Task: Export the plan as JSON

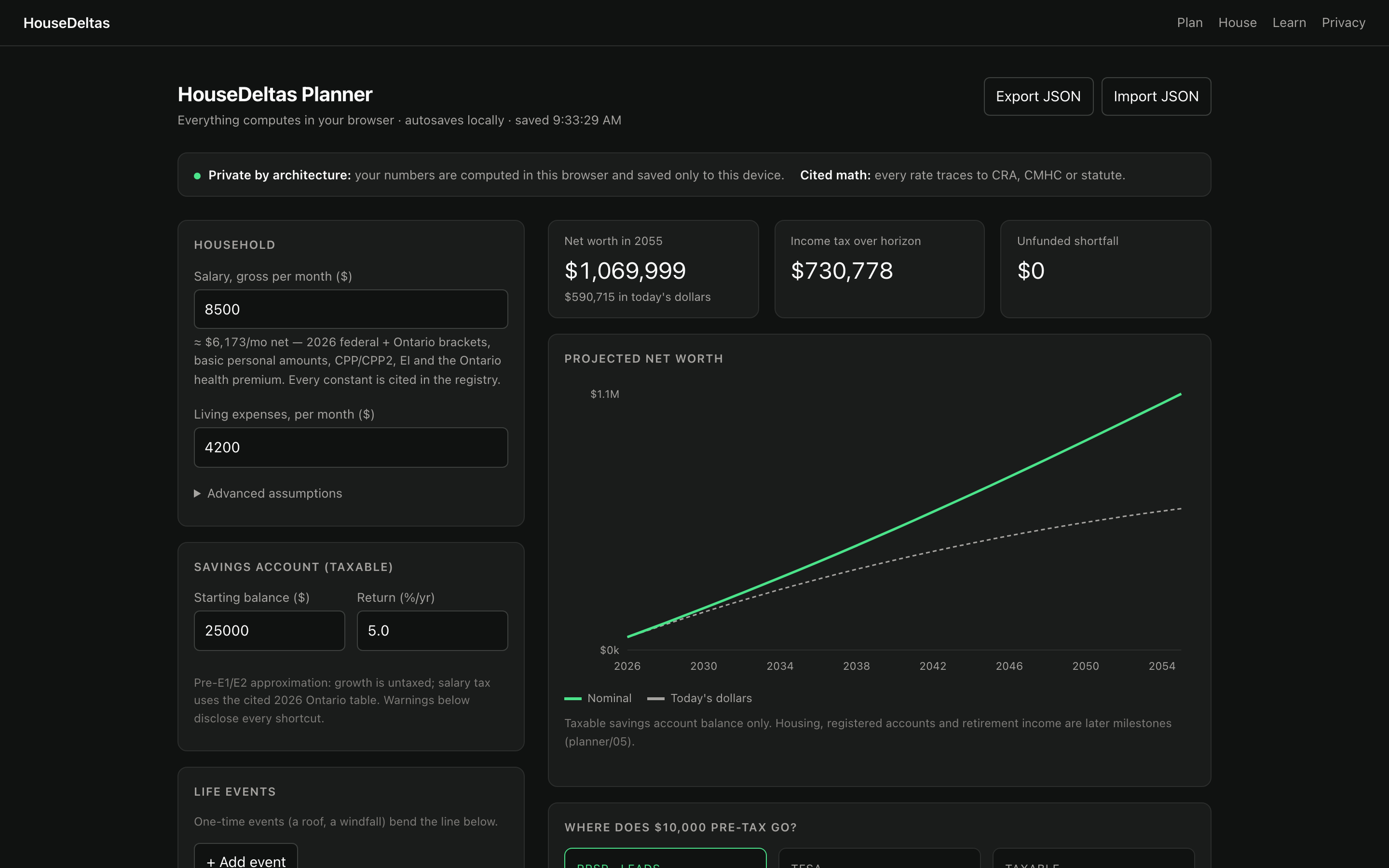Action: 1038,96
